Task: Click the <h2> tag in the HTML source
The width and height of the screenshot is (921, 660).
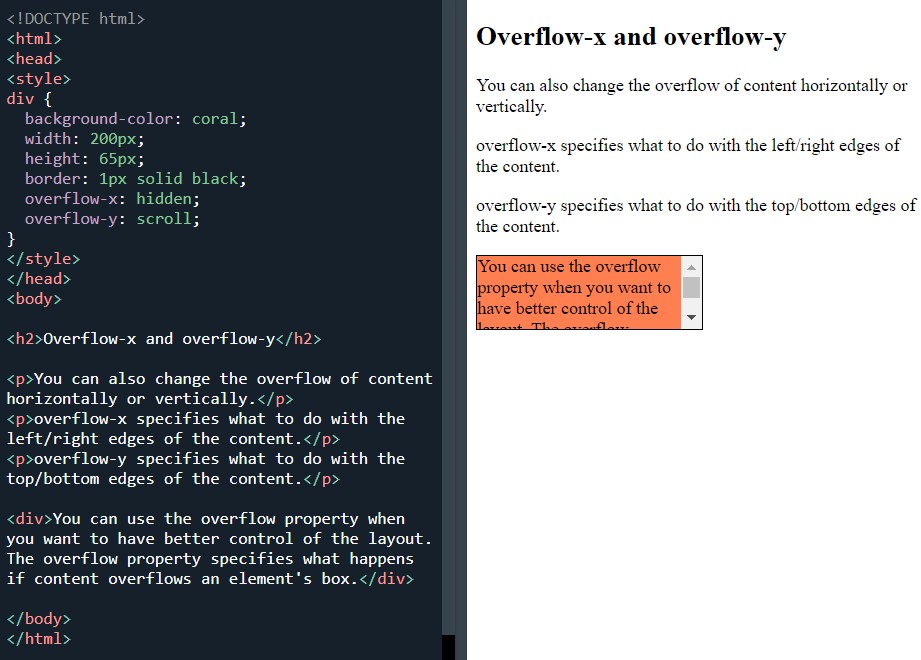Action: point(22,338)
